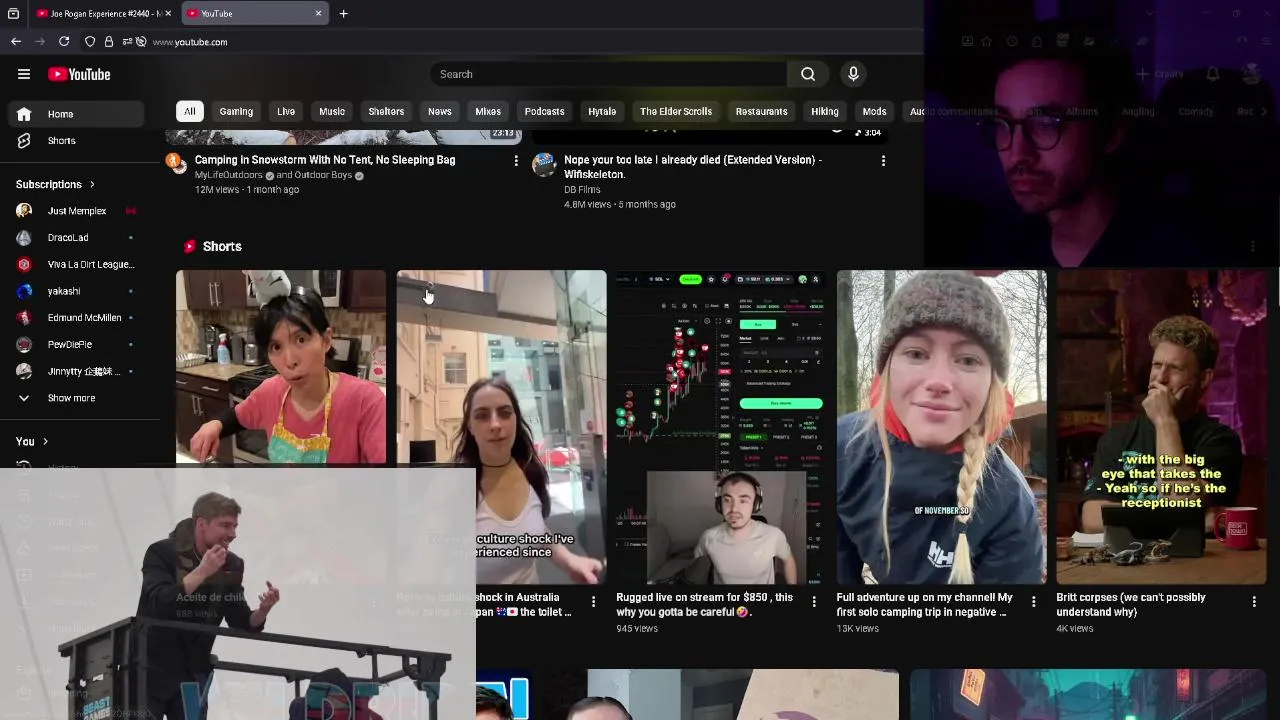The image size is (1280, 720).
Task: Open DB Films channel avatar
Action: tap(544, 165)
